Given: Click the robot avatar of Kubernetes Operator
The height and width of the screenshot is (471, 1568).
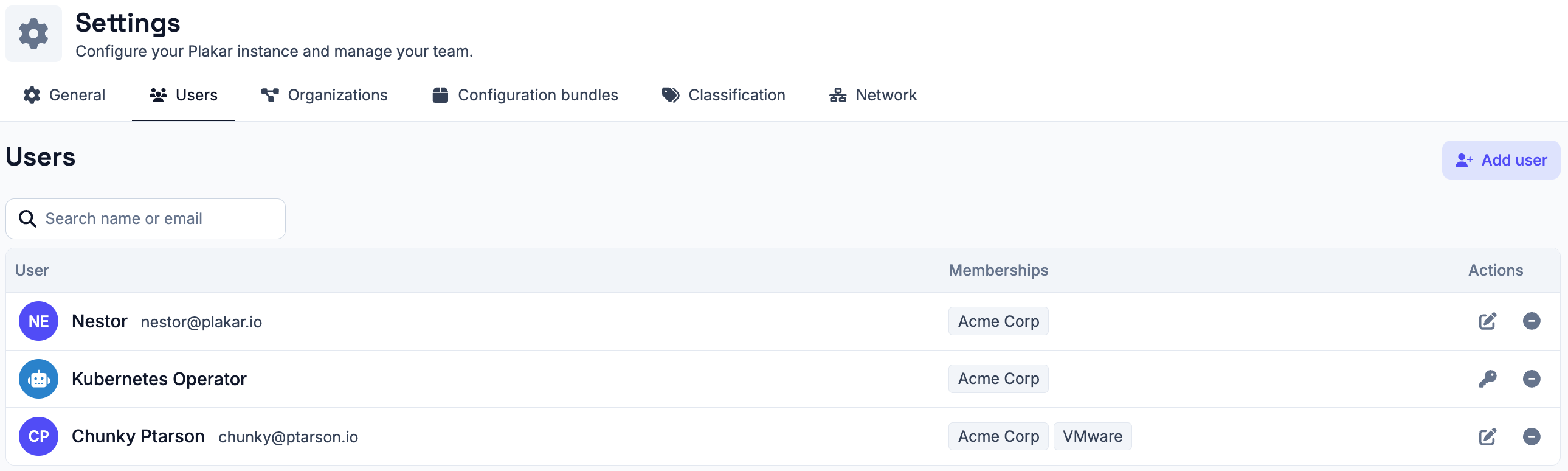Looking at the screenshot, I should tap(38, 379).
